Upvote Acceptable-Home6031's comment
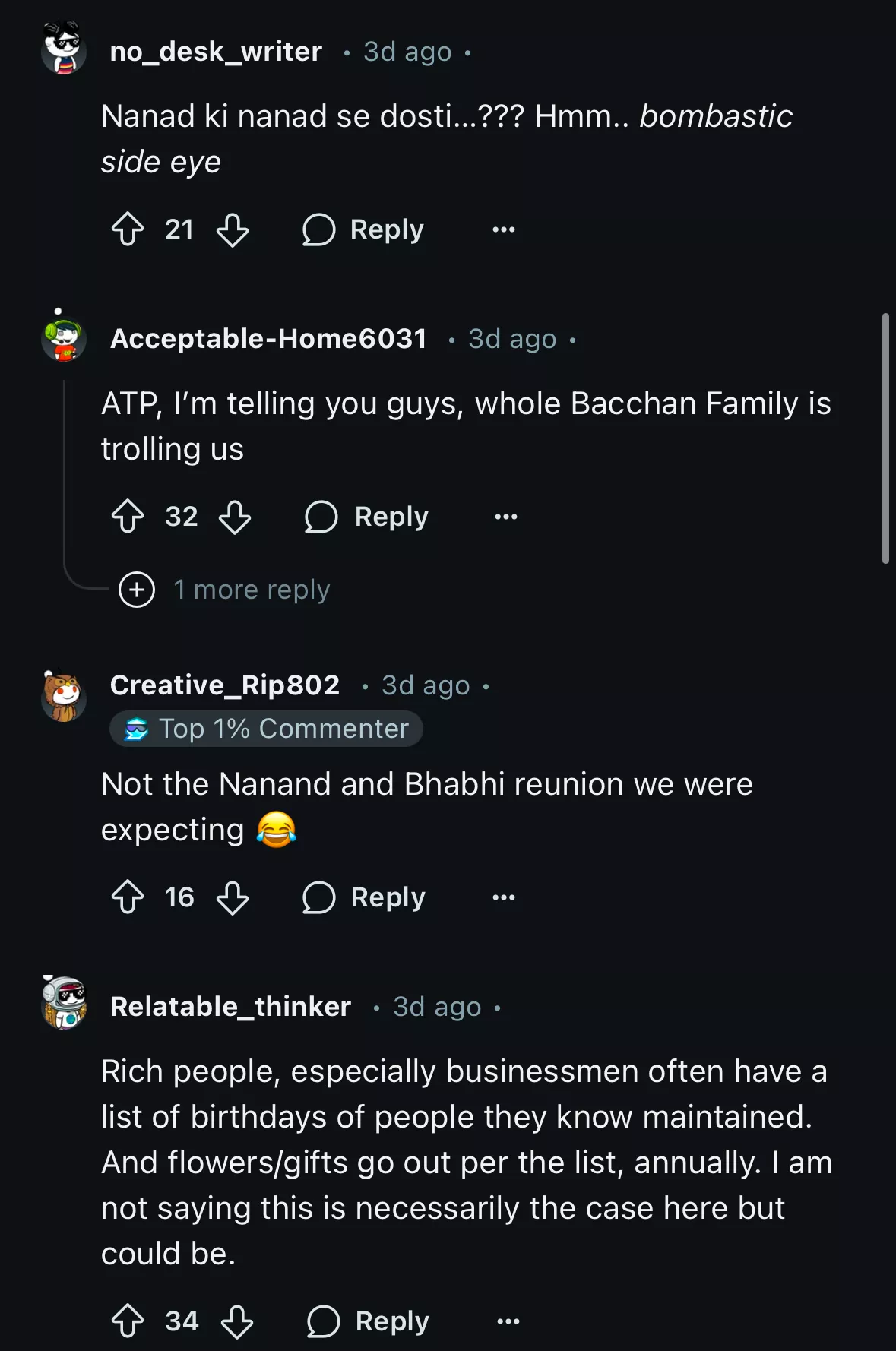Image resolution: width=896 pixels, height=1351 pixels. 128,517
